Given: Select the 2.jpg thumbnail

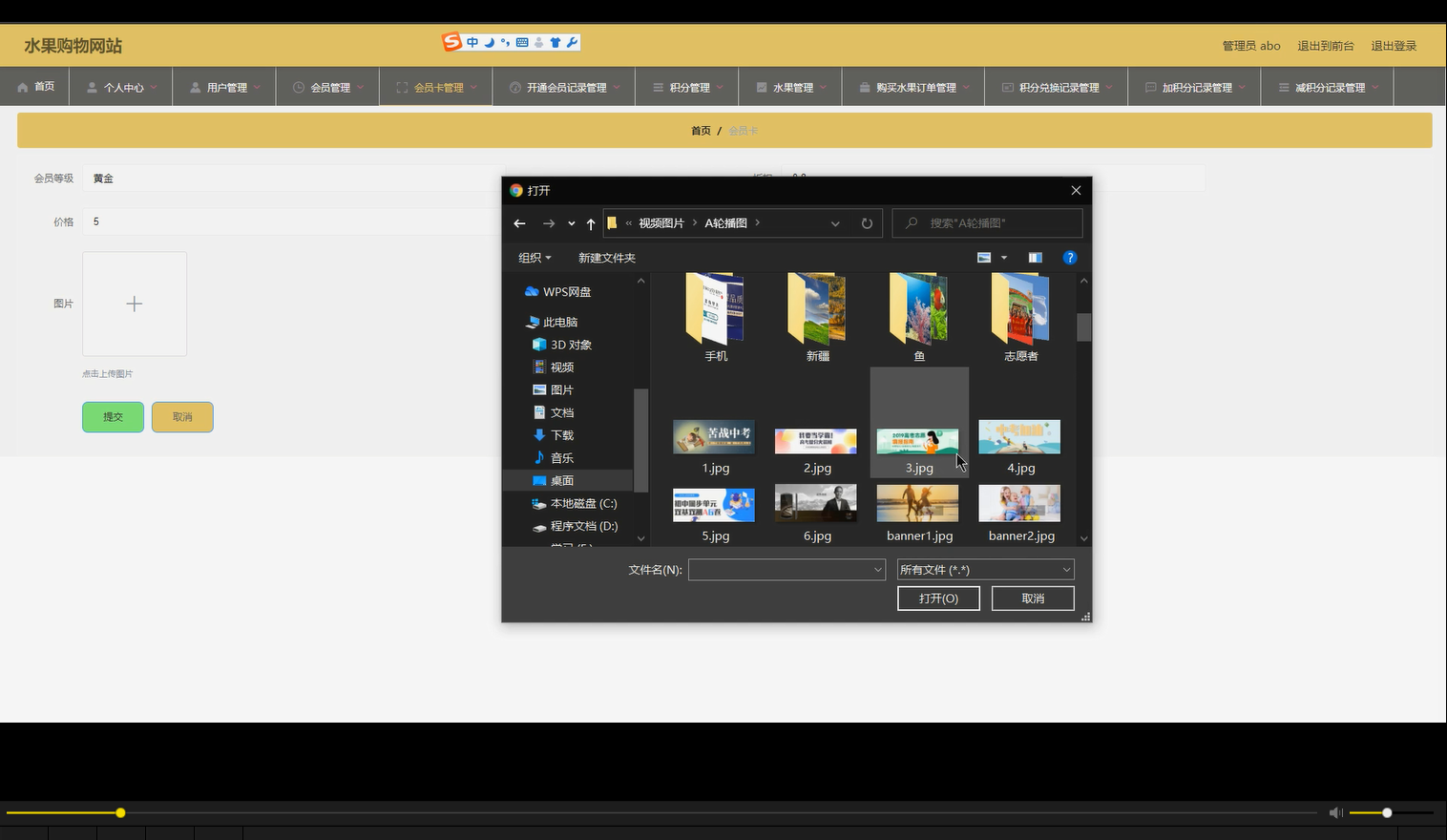Looking at the screenshot, I should click(x=816, y=441).
